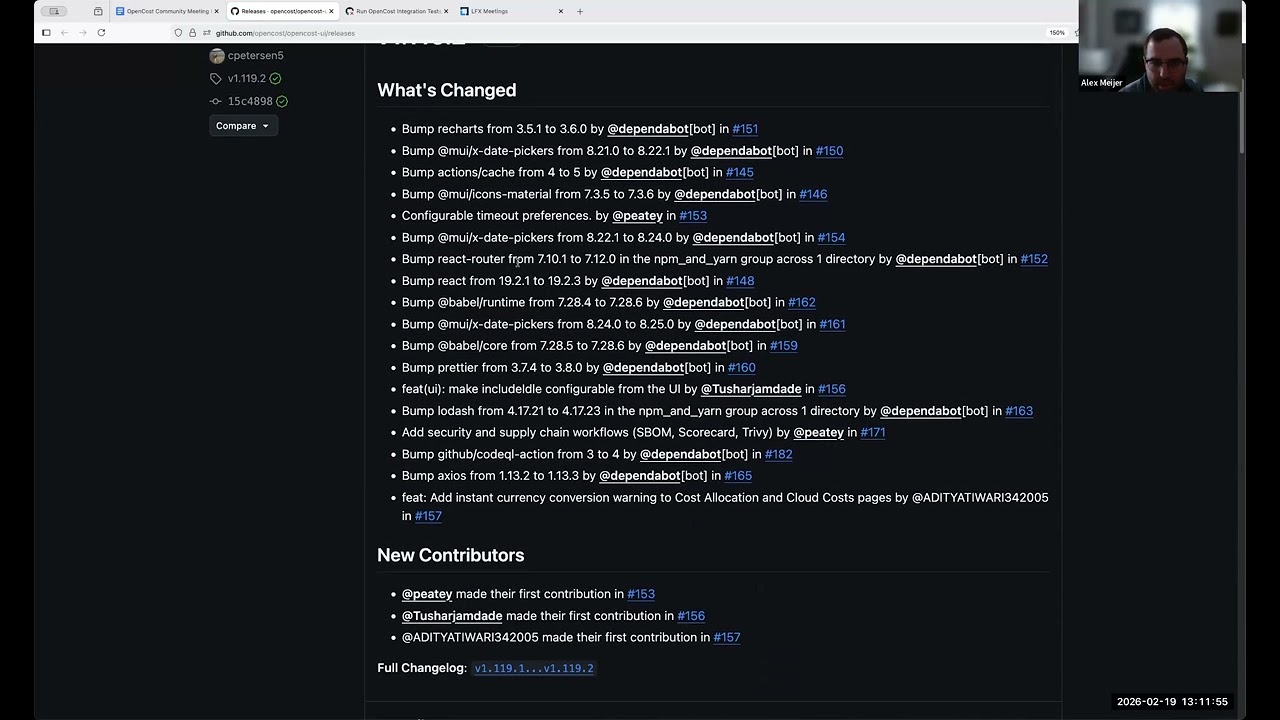The height and width of the screenshot is (720, 1280).
Task: Open pull request #151 link
Action: click(x=745, y=129)
